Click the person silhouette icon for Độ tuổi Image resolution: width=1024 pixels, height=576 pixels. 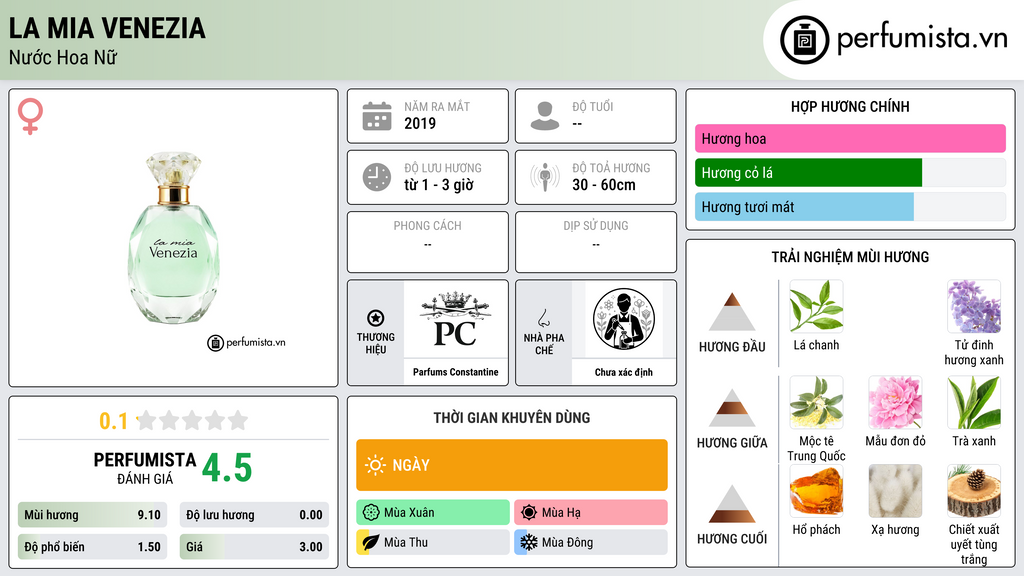point(545,116)
